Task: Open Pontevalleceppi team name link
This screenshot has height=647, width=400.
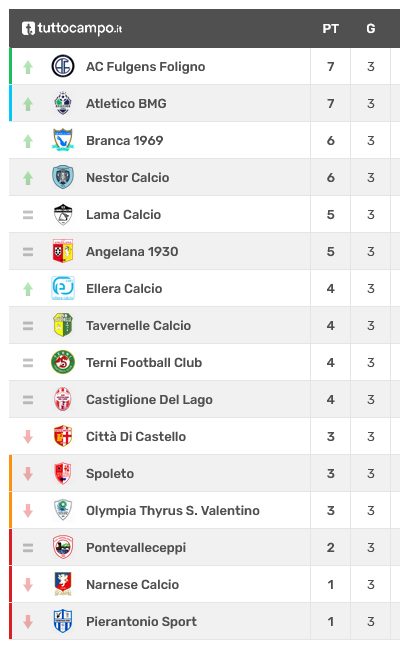Action: pos(136,548)
